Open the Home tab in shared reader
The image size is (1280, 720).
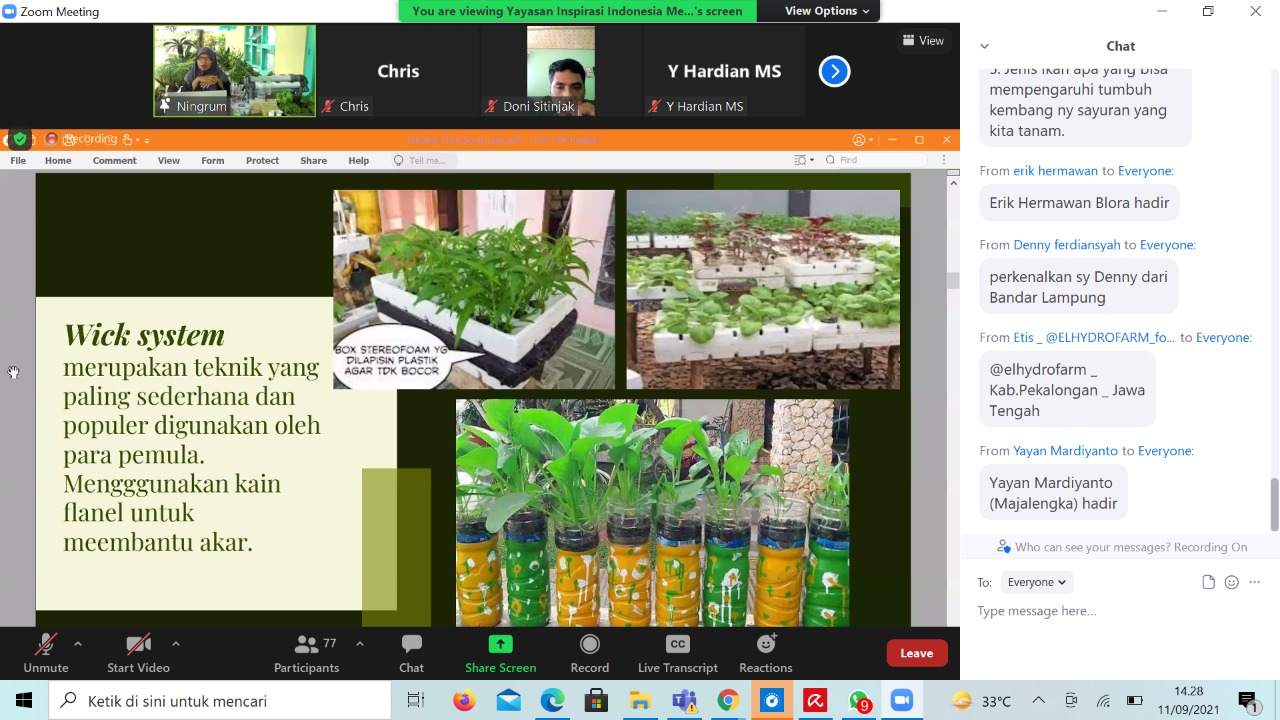[58, 160]
